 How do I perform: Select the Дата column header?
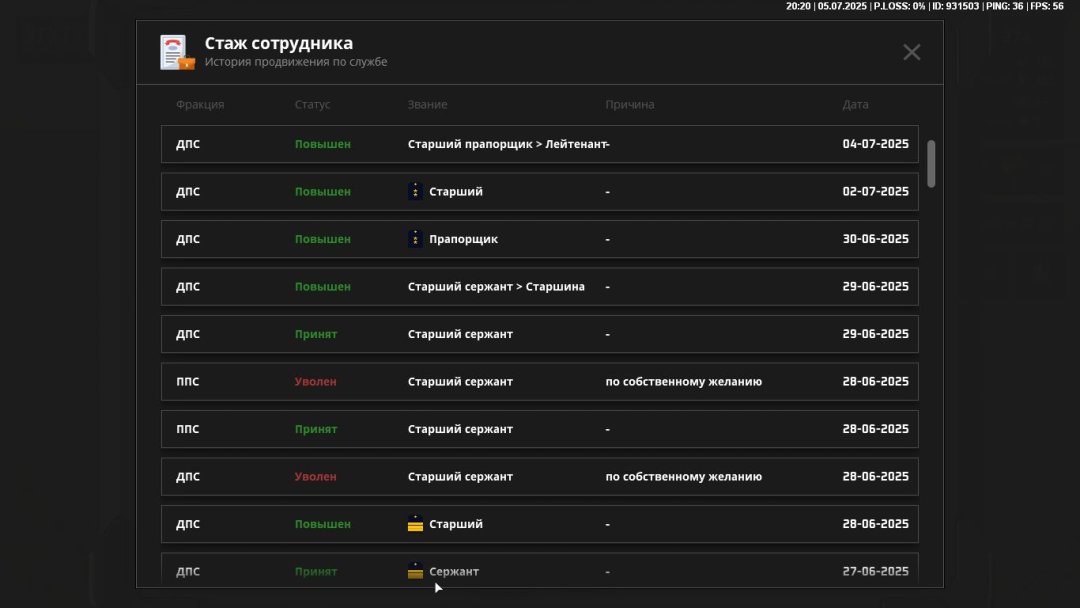coord(855,105)
